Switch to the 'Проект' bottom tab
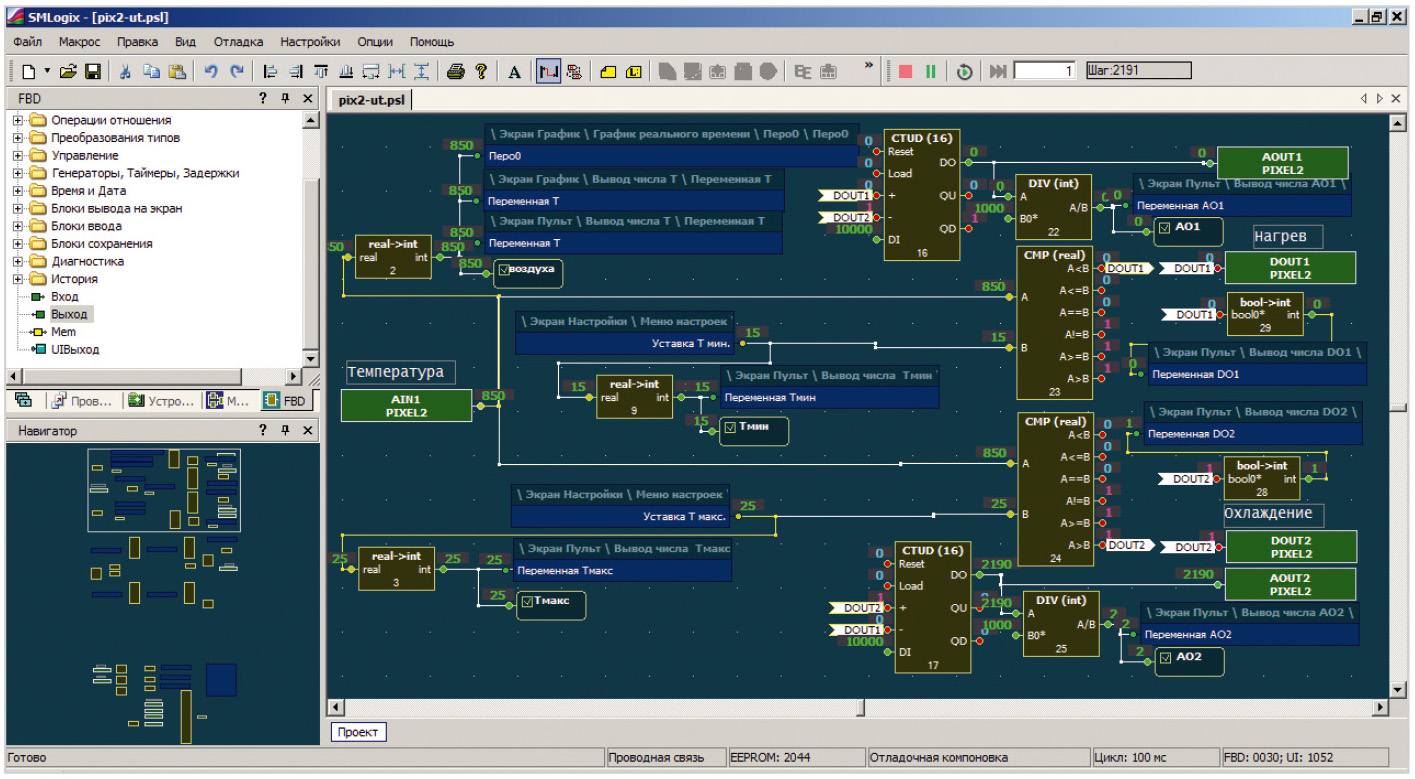This screenshot has width=1415, height=779. tap(357, 732)
